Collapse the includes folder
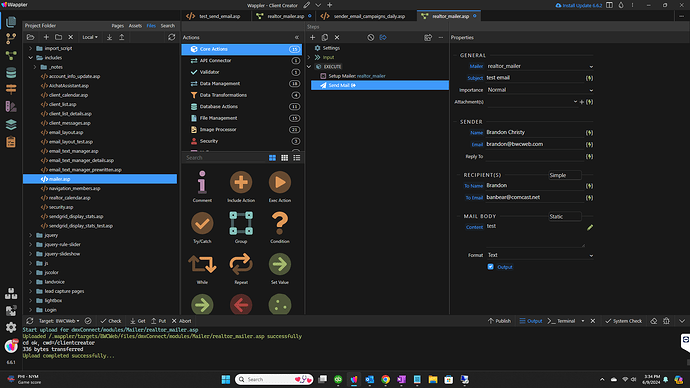Image resolution: width=690 pixels, height=388 pixels. (30, 58)
